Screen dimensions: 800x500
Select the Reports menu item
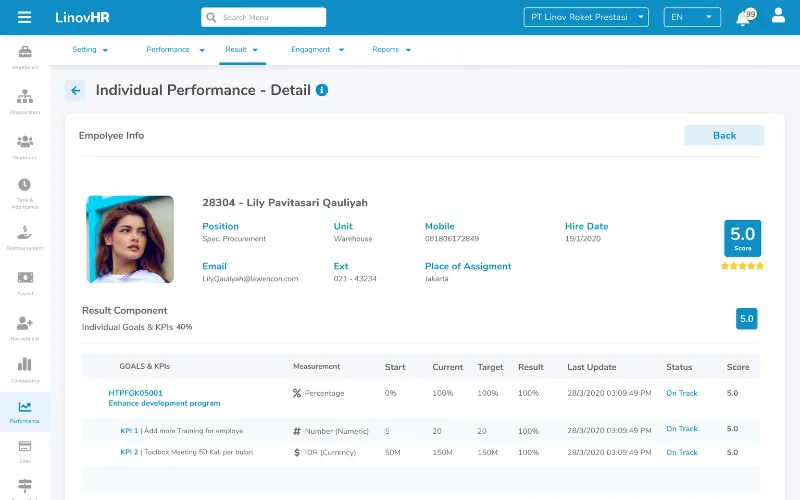[391, 49]
